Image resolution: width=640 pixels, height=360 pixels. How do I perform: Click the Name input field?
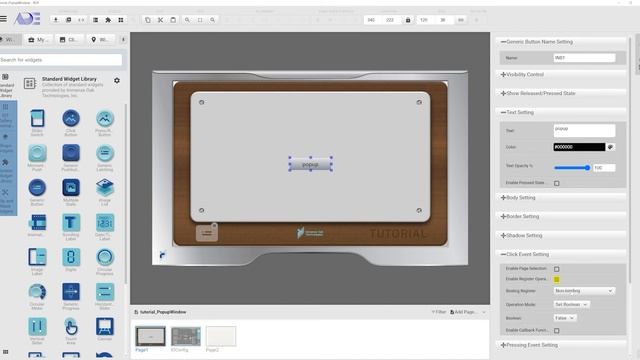point(584,58)
